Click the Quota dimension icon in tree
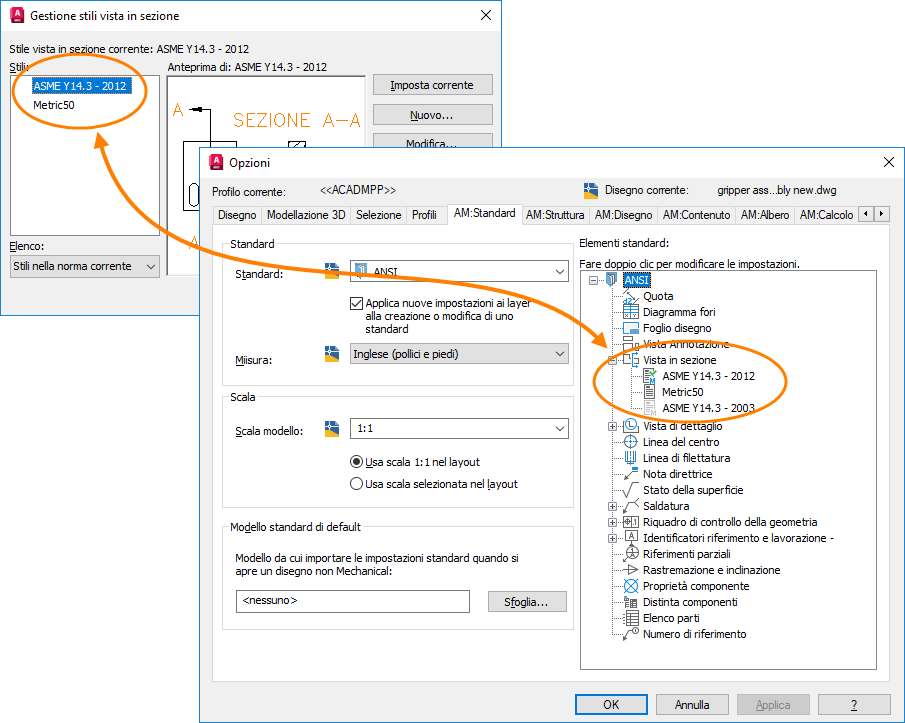The image size is (905, 723). pos(630,296)
